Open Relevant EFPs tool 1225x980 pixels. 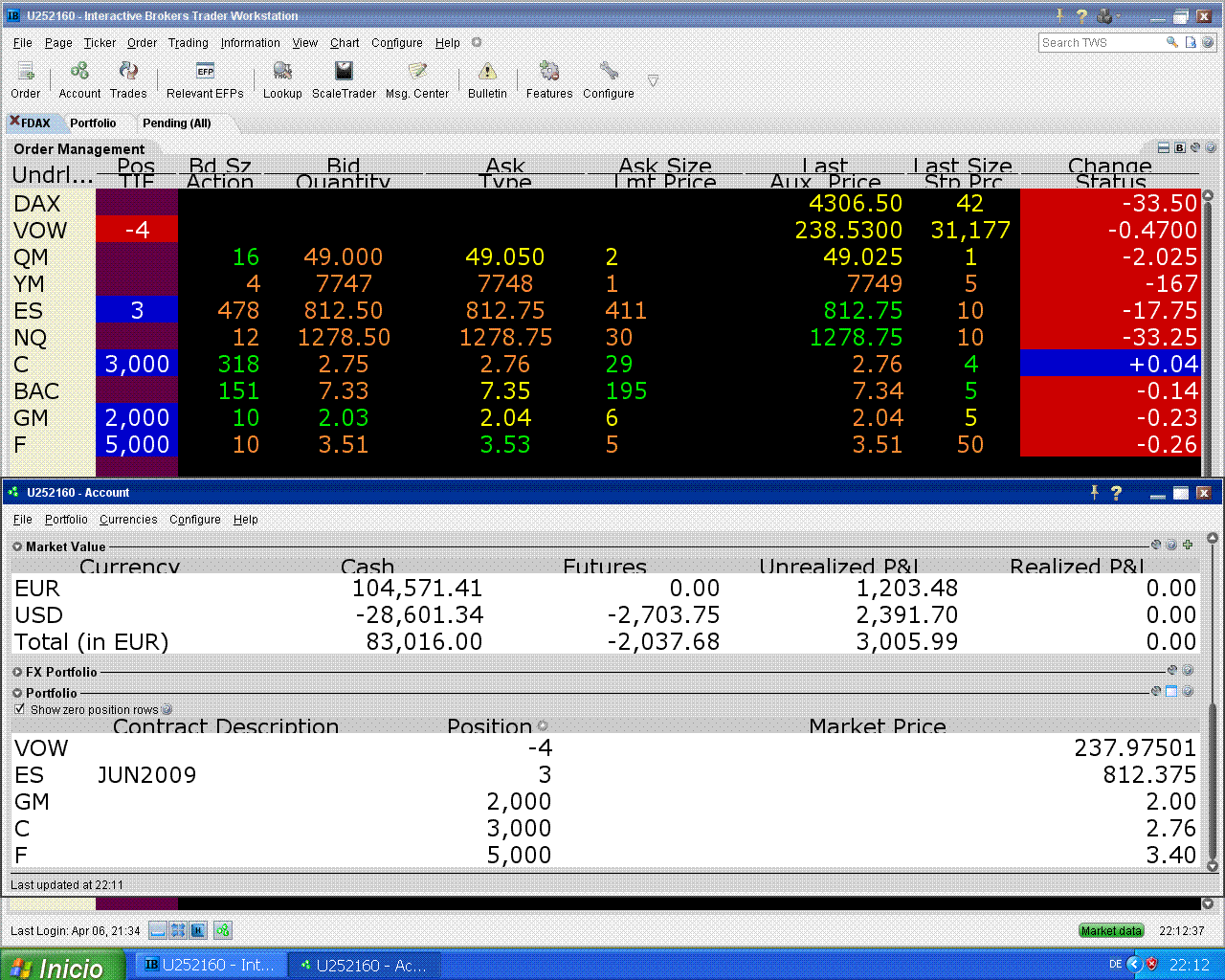tap(205, 79)
